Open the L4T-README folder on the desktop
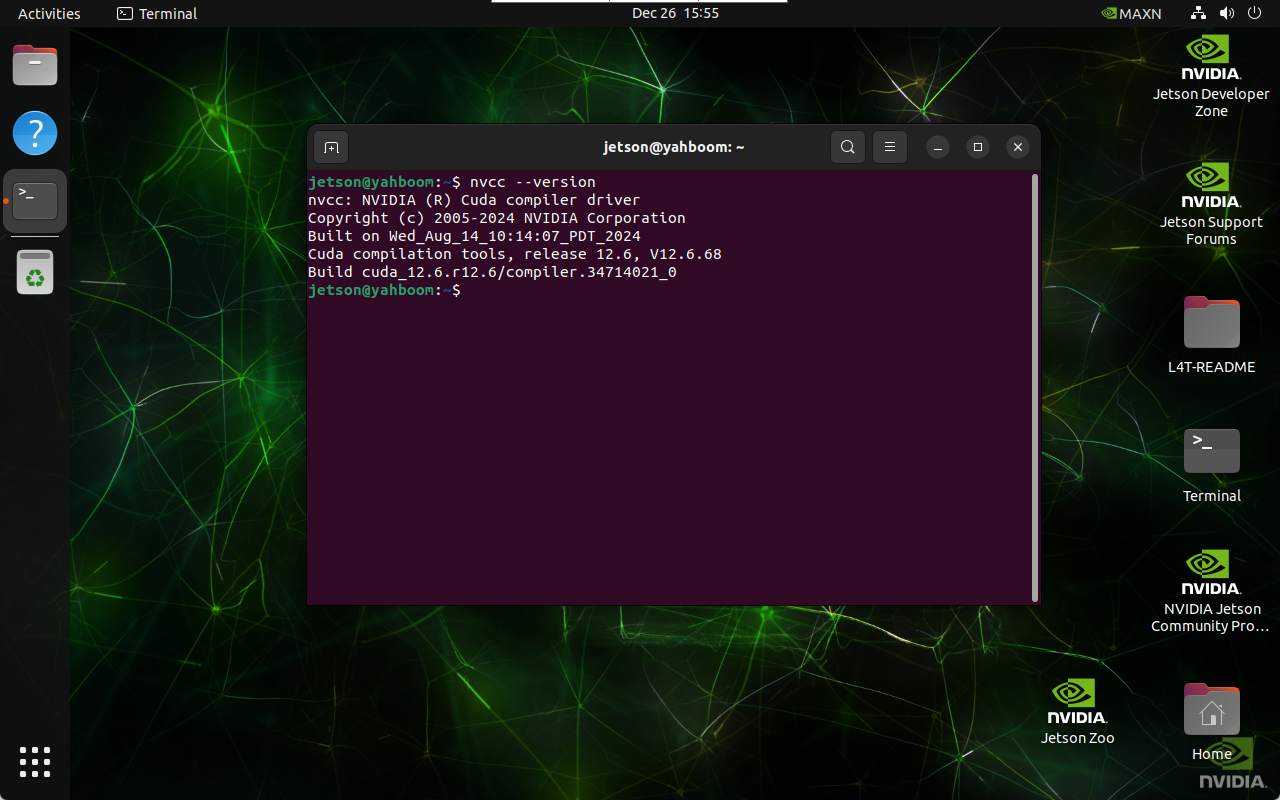 point(1211,323)
